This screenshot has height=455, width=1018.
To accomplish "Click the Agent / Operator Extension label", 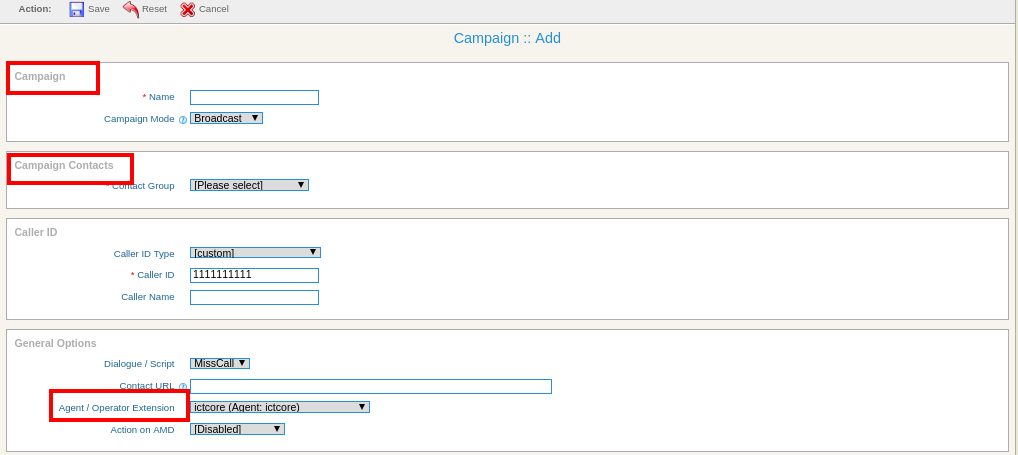I will tap(117, 408).
